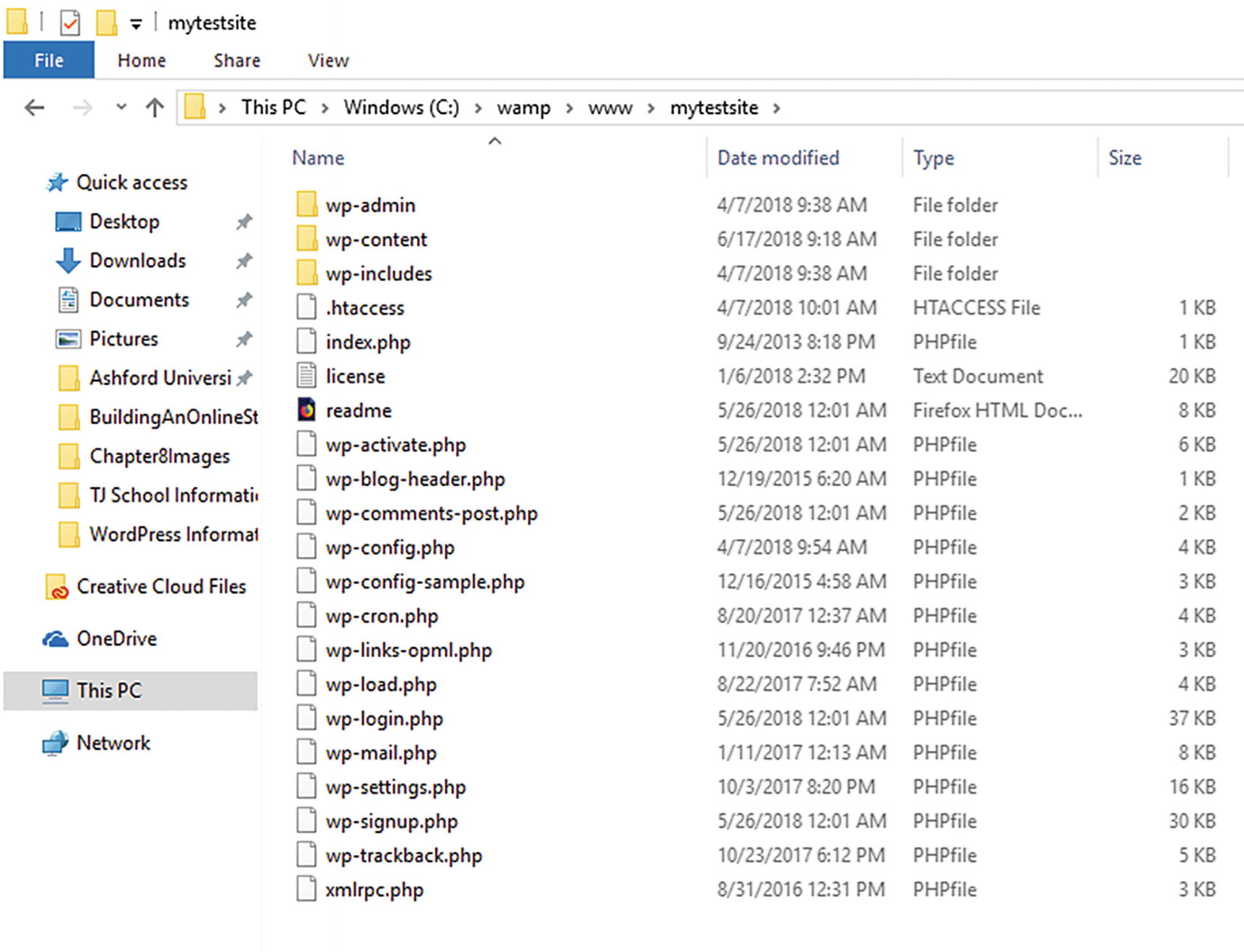Click the Back navigation arrow
Screen dimensions: 1244x952
(x=34, y=108)
